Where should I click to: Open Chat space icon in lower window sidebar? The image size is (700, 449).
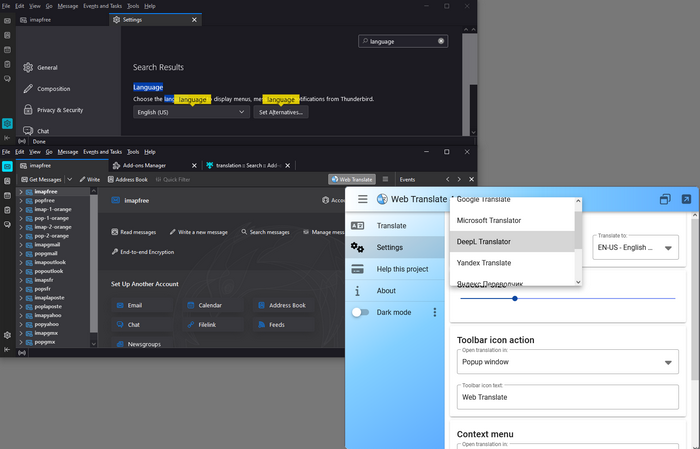(x=7, y=224)
